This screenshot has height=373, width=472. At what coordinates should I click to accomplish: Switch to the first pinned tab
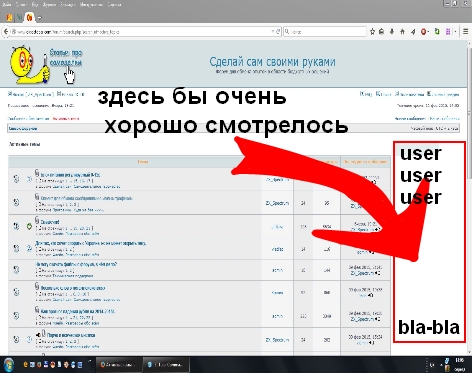point(9,17)
